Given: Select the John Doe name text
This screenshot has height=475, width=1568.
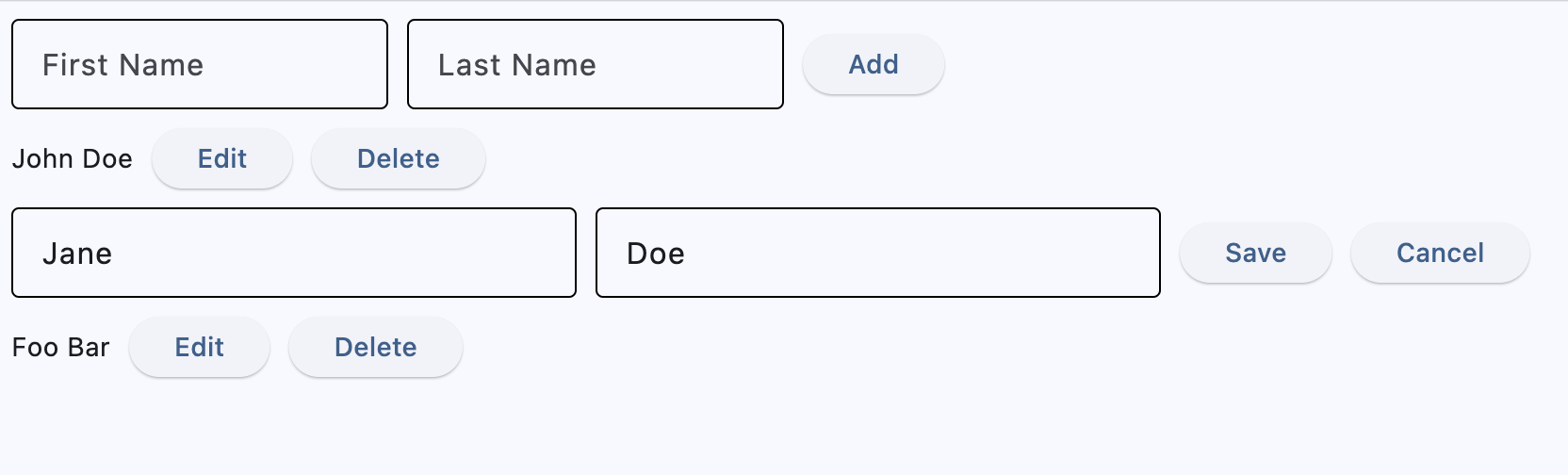Looking at the screenshot, I should [x=73, y=158].
